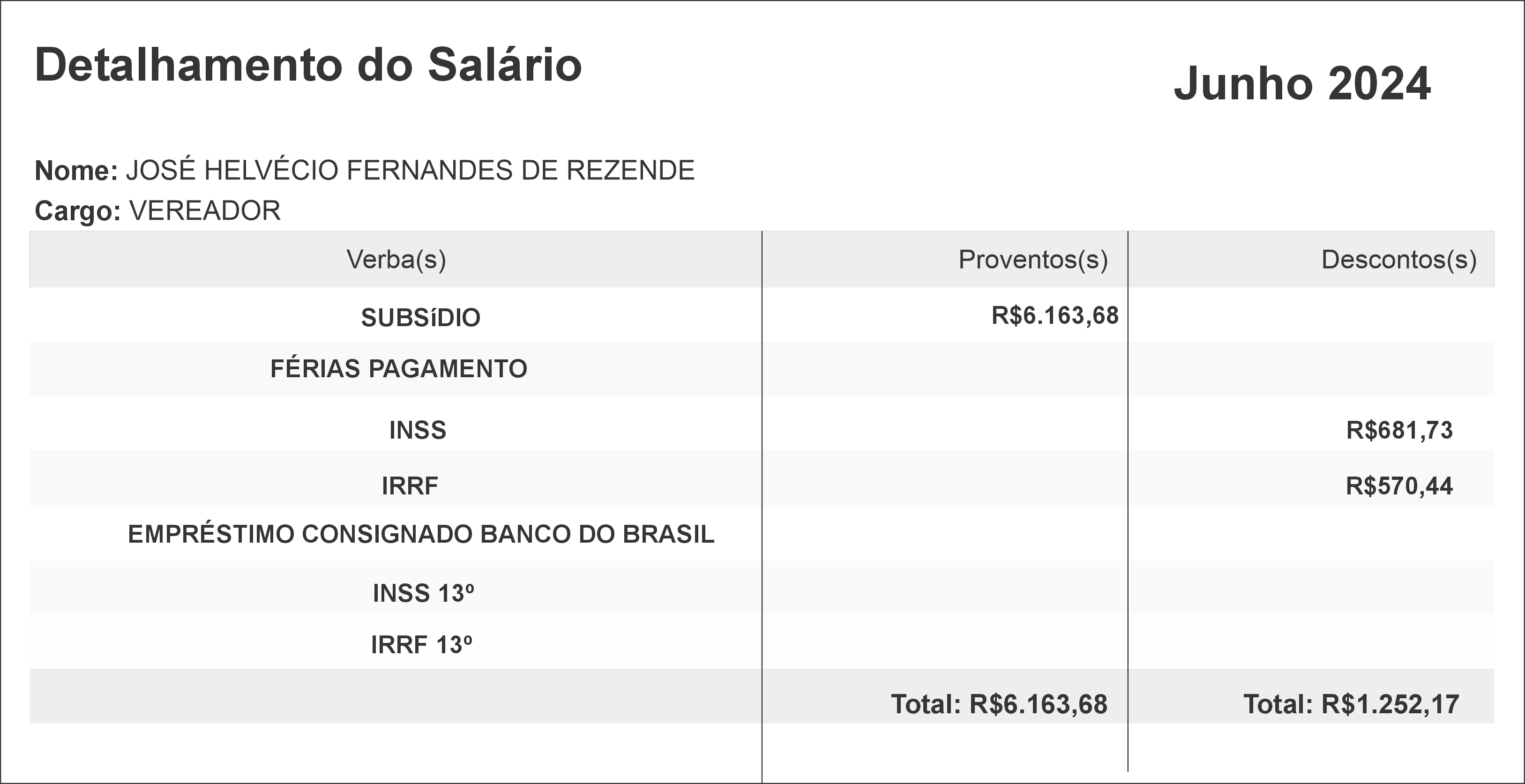This screenshot has height=784, width=1525.
Task: Select the INSS 13º row label
Action: point(423,593)
